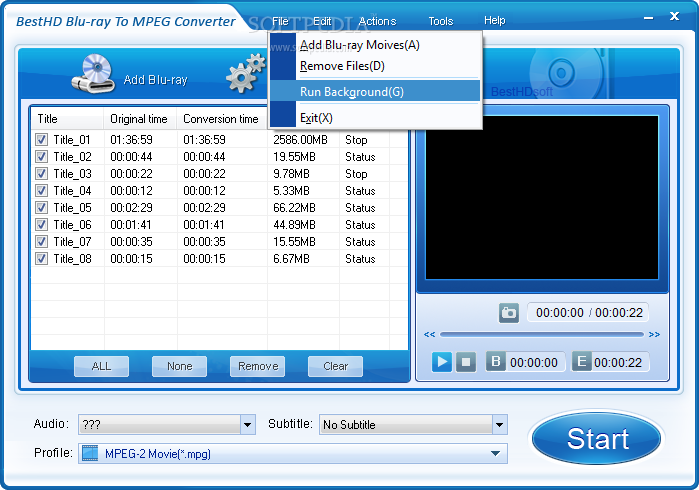Click the Remove button

pos(258,366)
